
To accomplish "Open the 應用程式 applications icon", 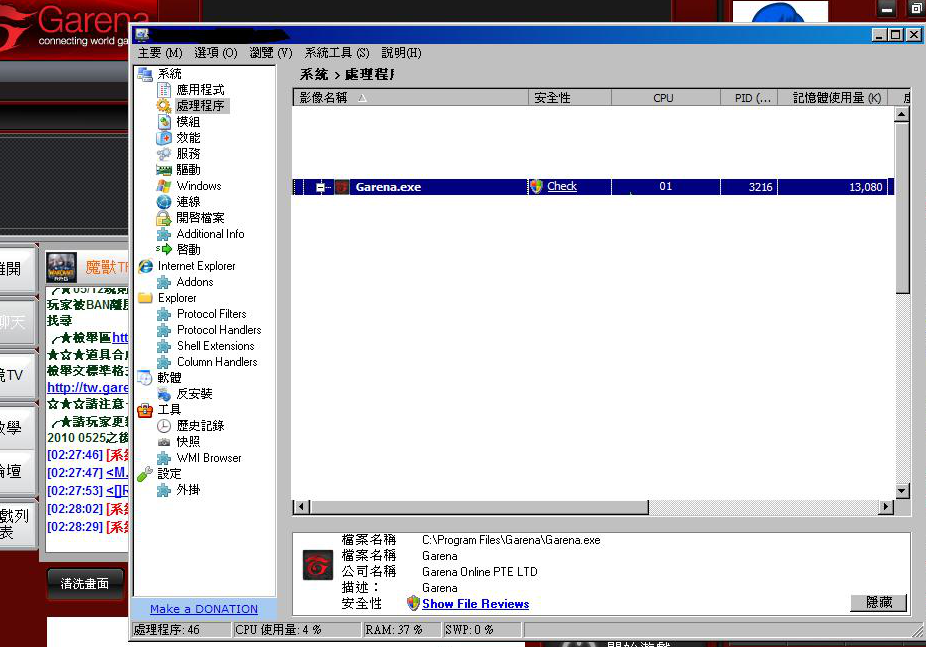I will (164, 90).
